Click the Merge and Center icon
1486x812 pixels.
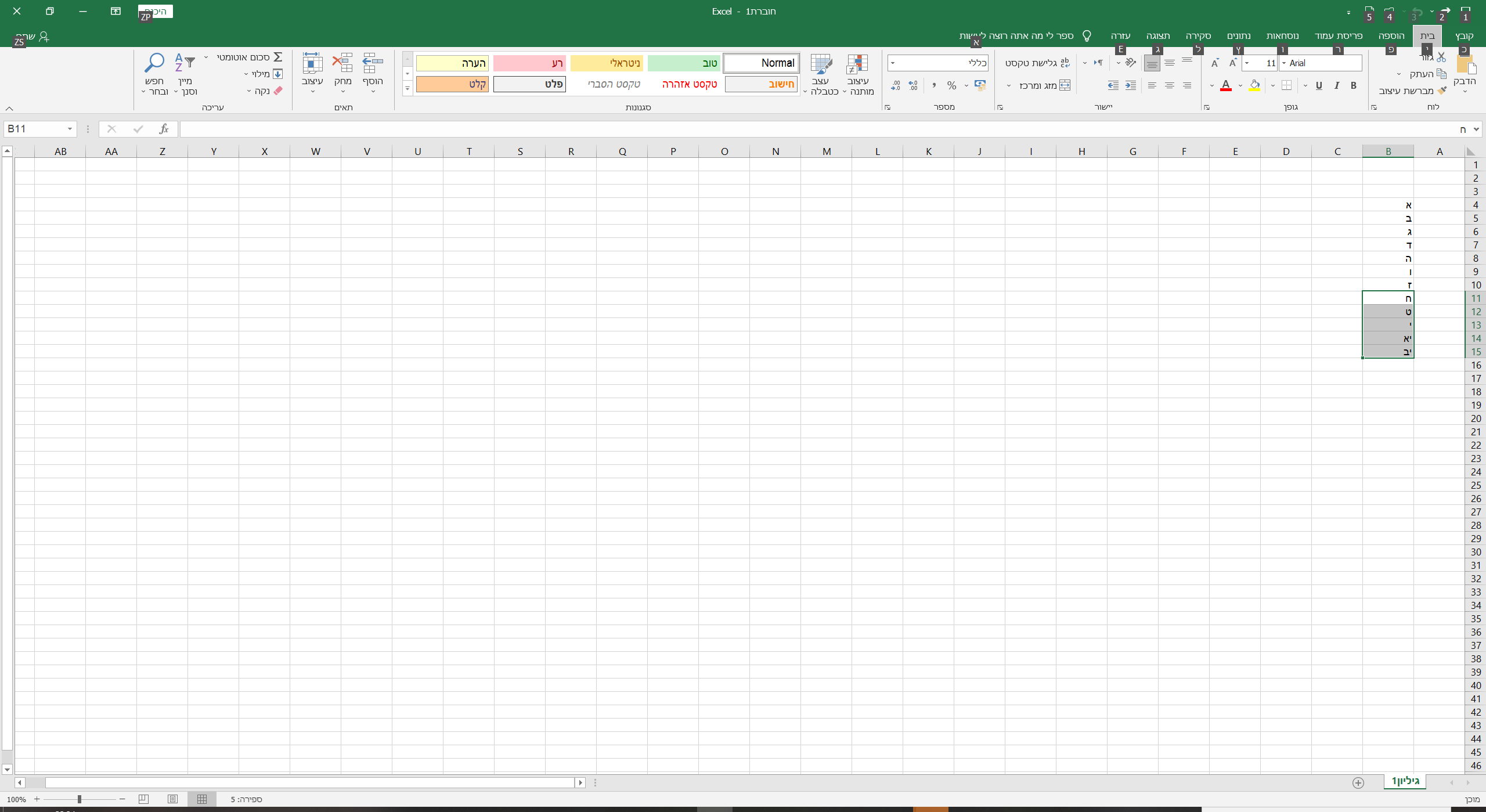(1065, 85)
